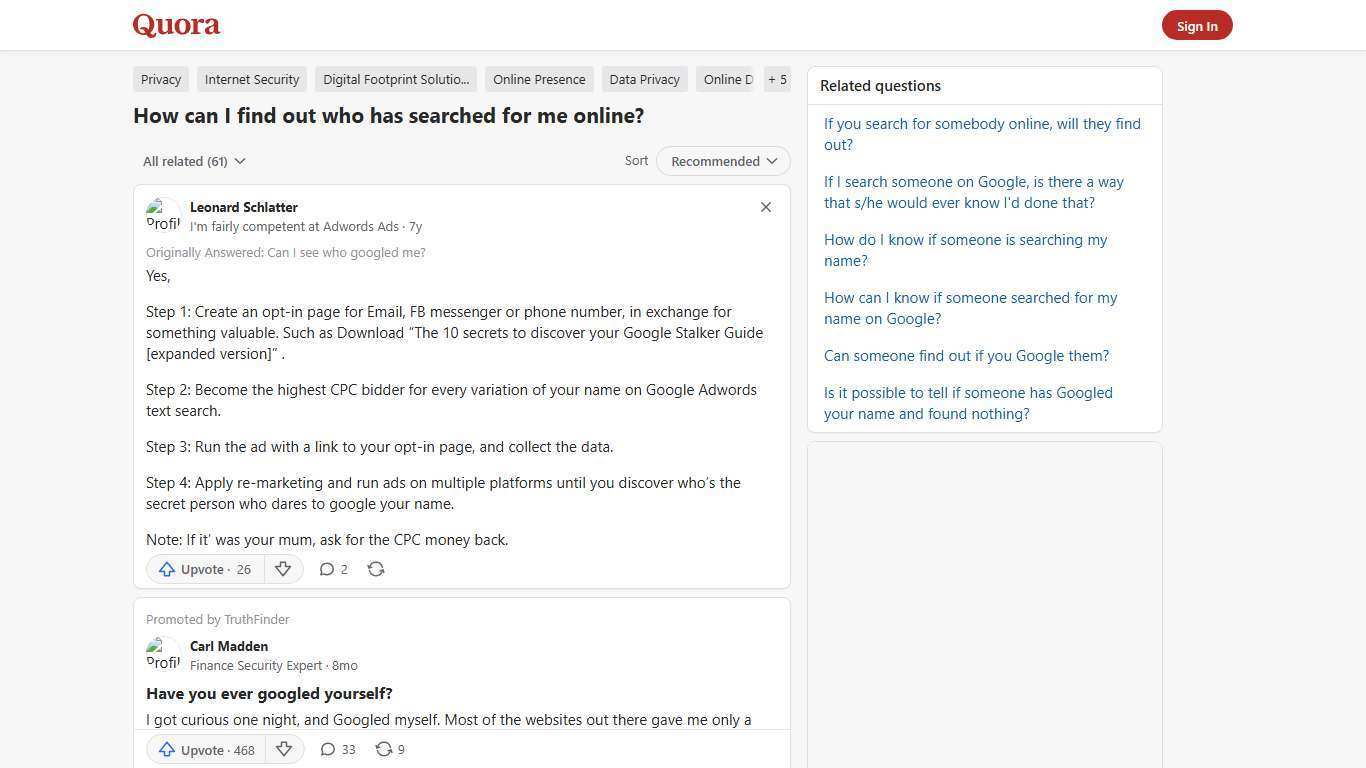The image size is (1366, 768).
Task: View the 33 comments on Carl Madden's post
Action: pyautogui.click(x=337, y=749)
